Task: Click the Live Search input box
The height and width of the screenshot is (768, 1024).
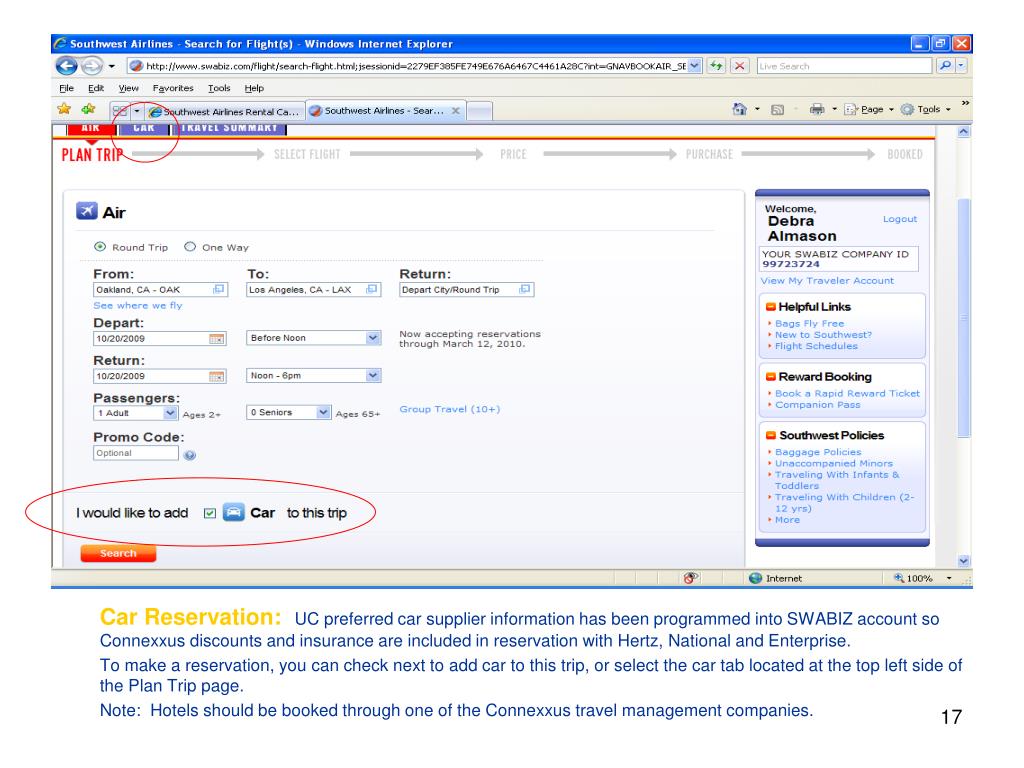Action: [x=844, y=66]
